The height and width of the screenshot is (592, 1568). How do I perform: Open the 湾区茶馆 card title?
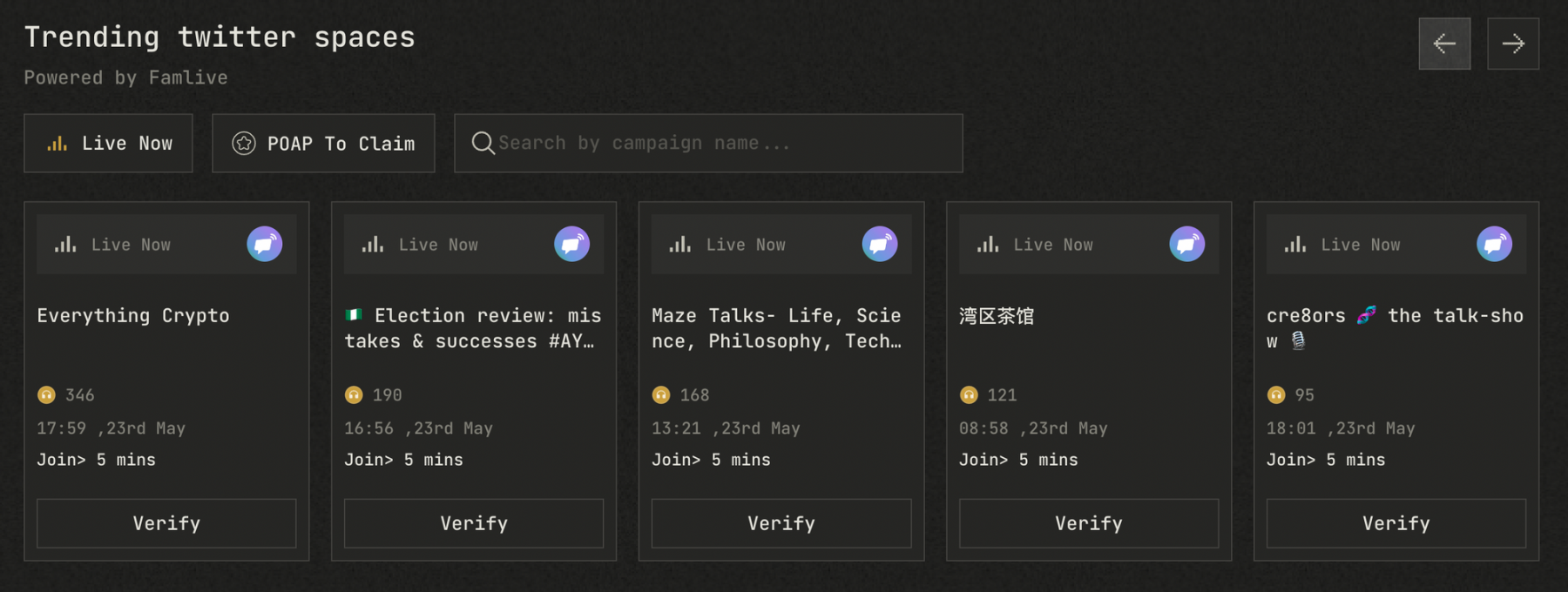pos(997,316)
